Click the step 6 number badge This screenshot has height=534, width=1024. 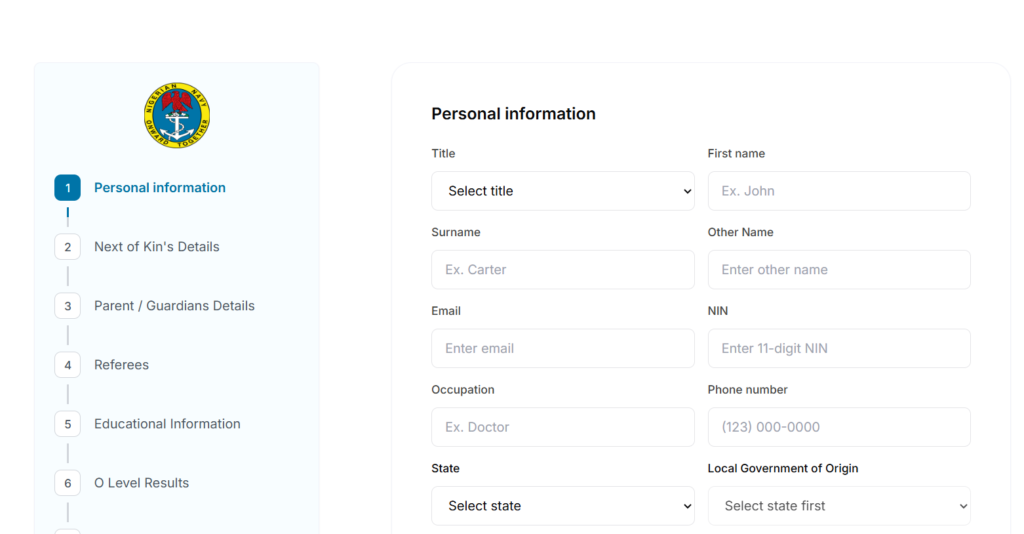pyautogui.click(x=68, y=483)
